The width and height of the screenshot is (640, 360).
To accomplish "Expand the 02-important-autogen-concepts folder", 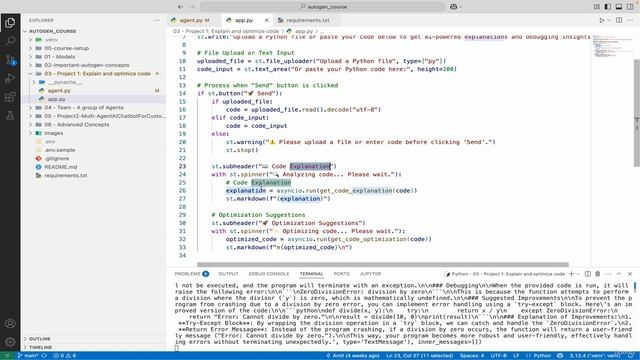I will [x=30, y=65].
